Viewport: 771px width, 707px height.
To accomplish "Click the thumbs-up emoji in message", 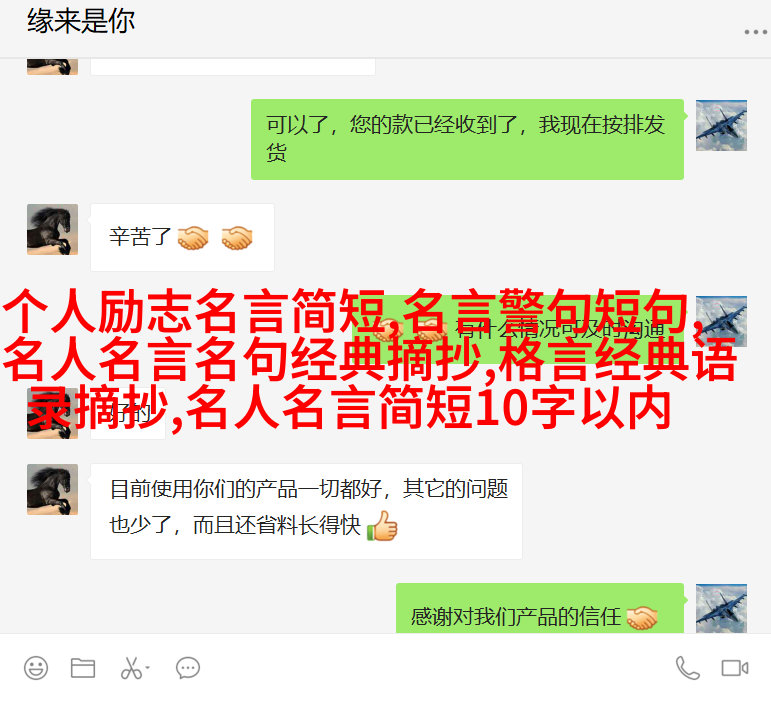I will coord(382,526).
